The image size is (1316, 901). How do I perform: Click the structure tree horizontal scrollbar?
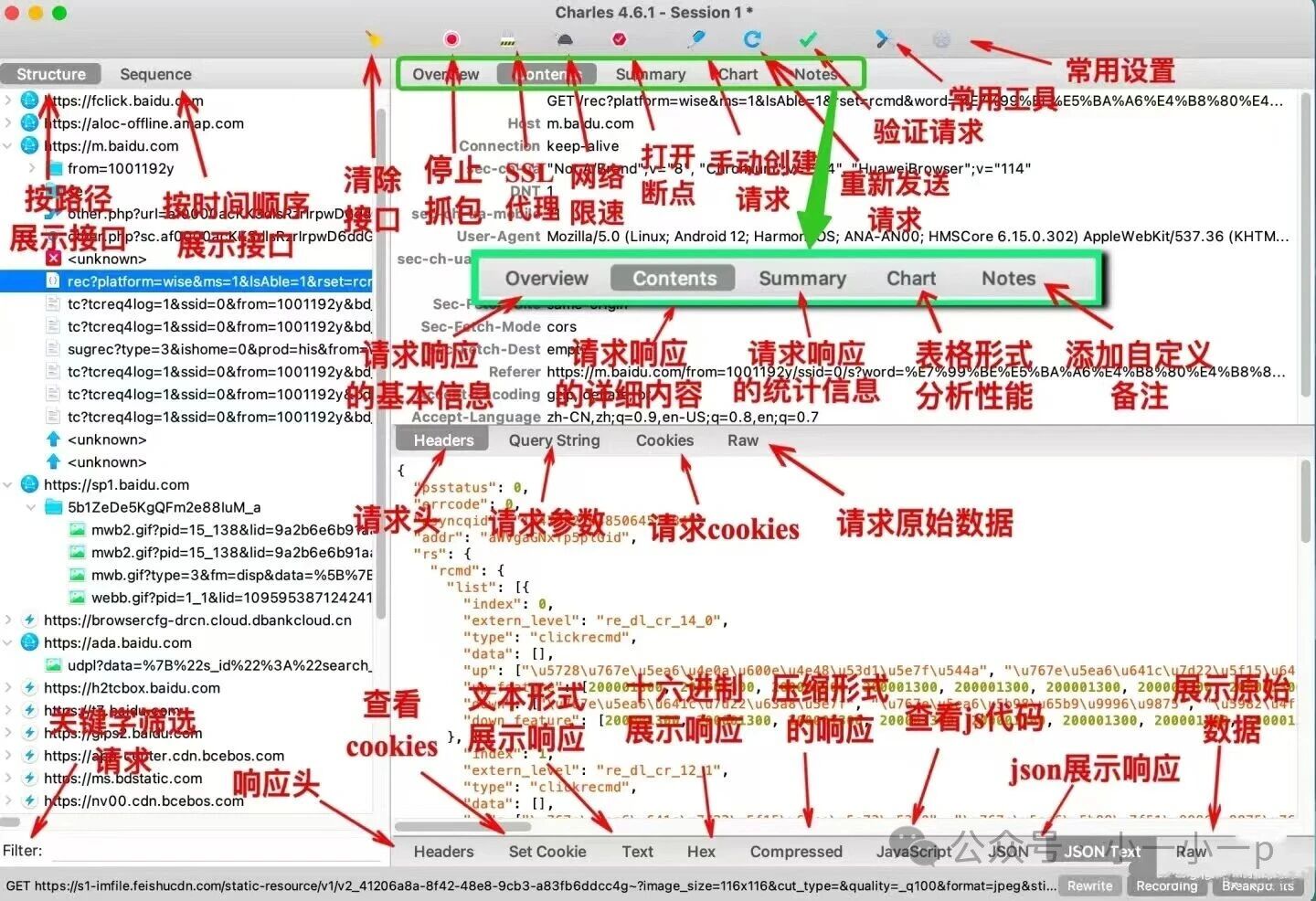click(11, 821)
